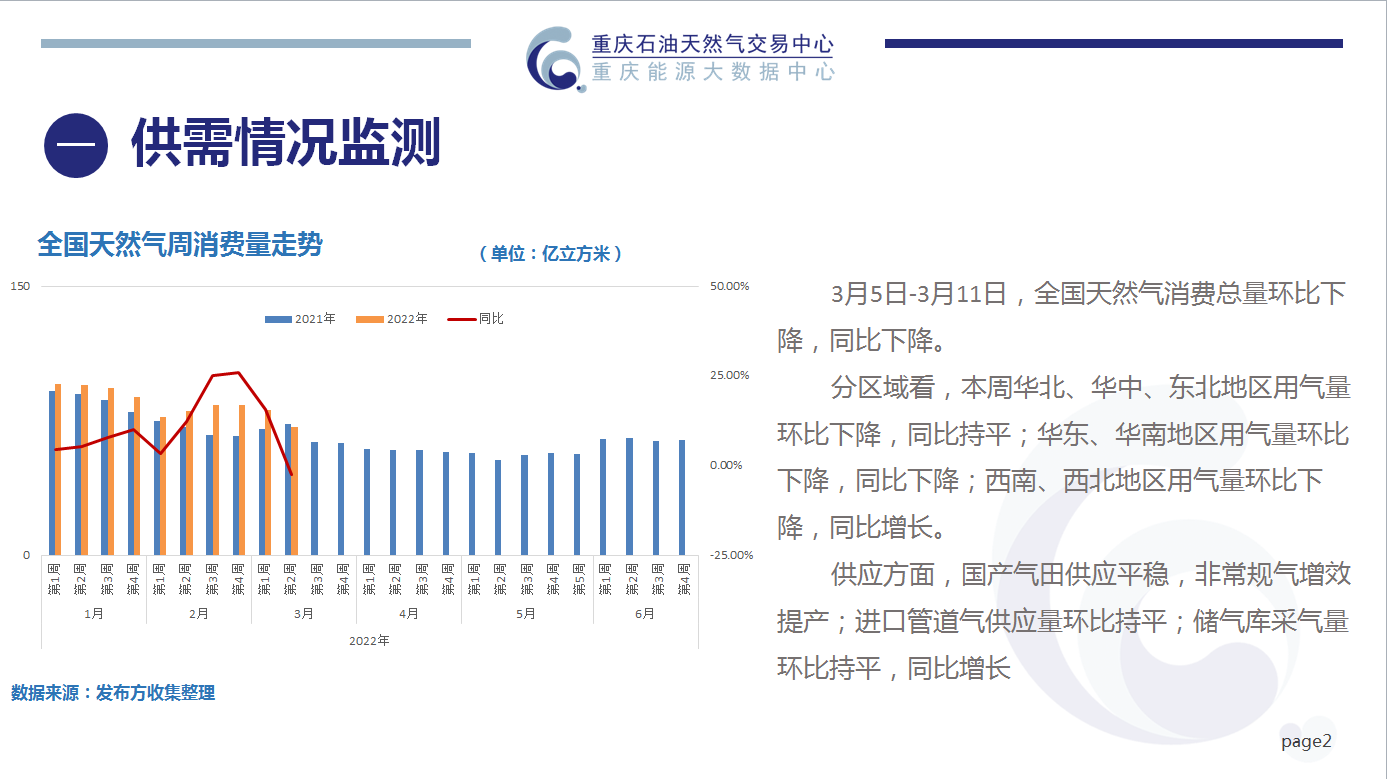
Task: Click the right axis label 25.00%
Action: [x=729, y=375]
